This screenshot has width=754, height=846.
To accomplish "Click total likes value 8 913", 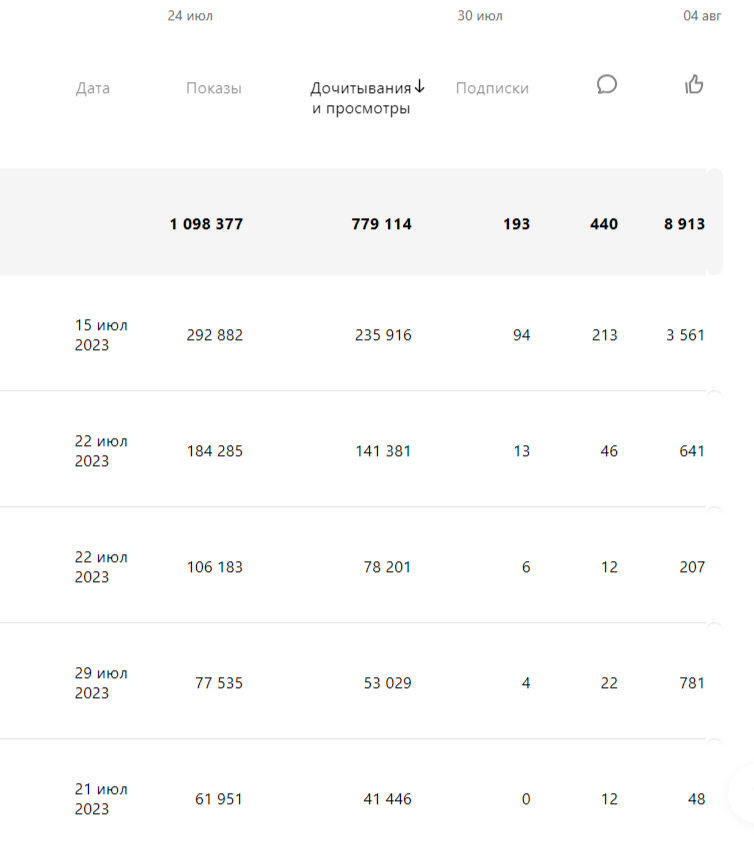I will pos(684,224).
